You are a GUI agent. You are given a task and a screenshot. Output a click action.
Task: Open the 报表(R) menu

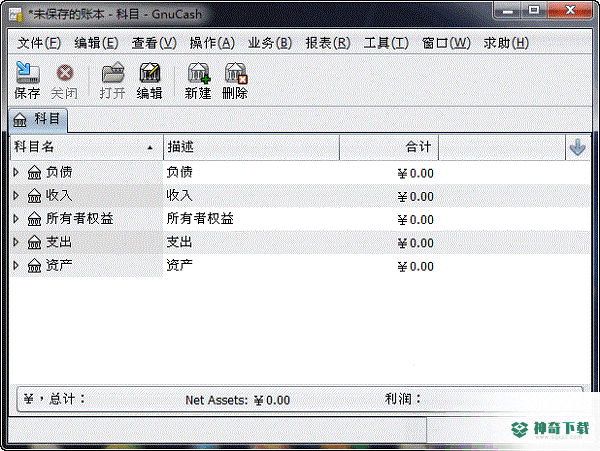tap(328, 43)
